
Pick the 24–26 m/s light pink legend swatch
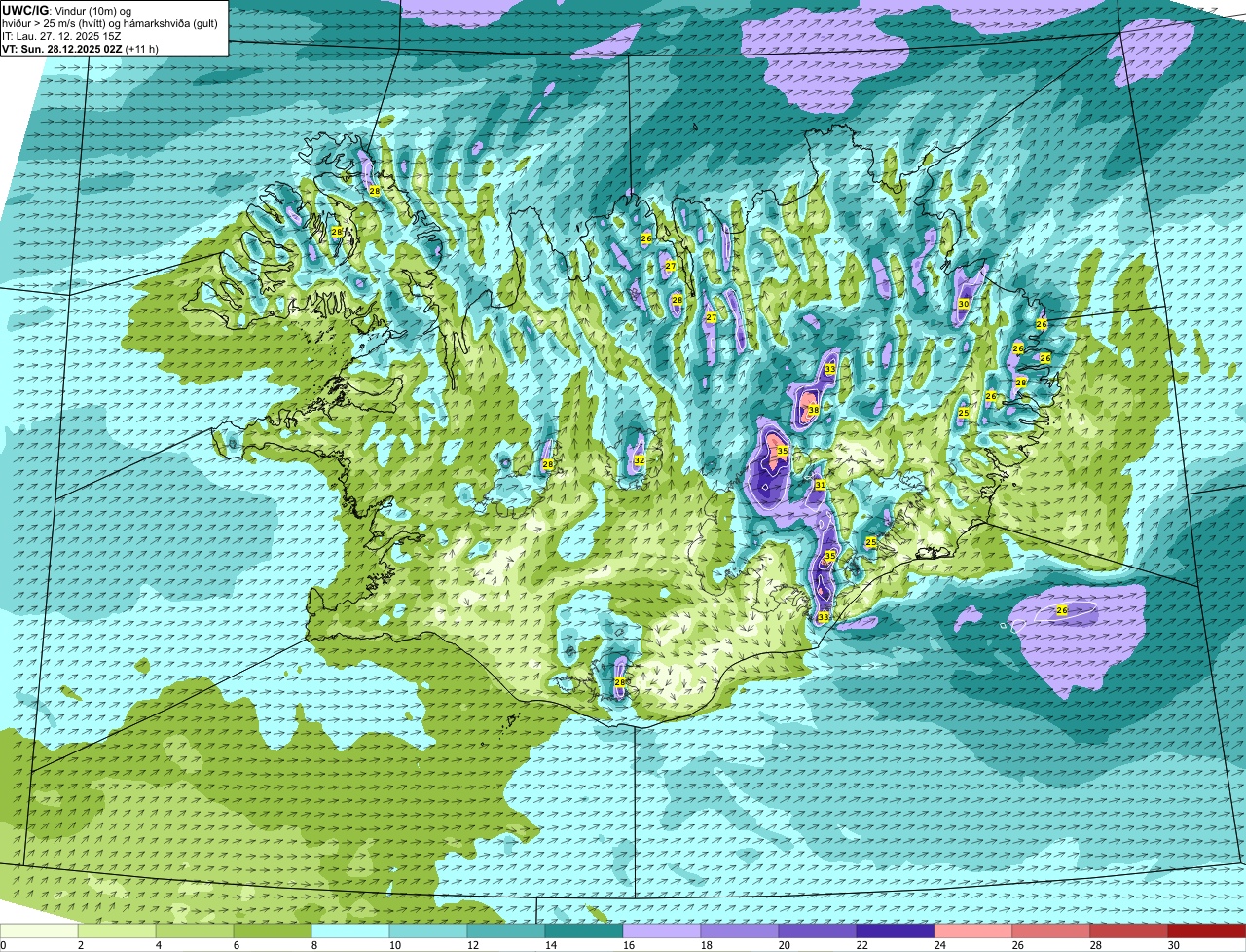coord(973,932)
